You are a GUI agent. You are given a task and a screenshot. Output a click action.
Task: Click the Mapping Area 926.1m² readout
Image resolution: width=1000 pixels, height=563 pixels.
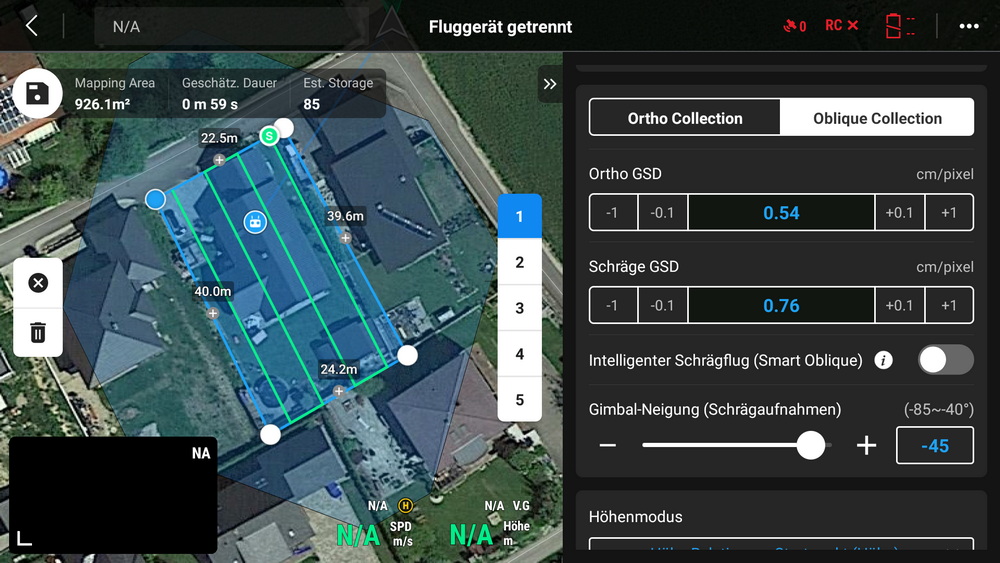[x=115, y=93]
